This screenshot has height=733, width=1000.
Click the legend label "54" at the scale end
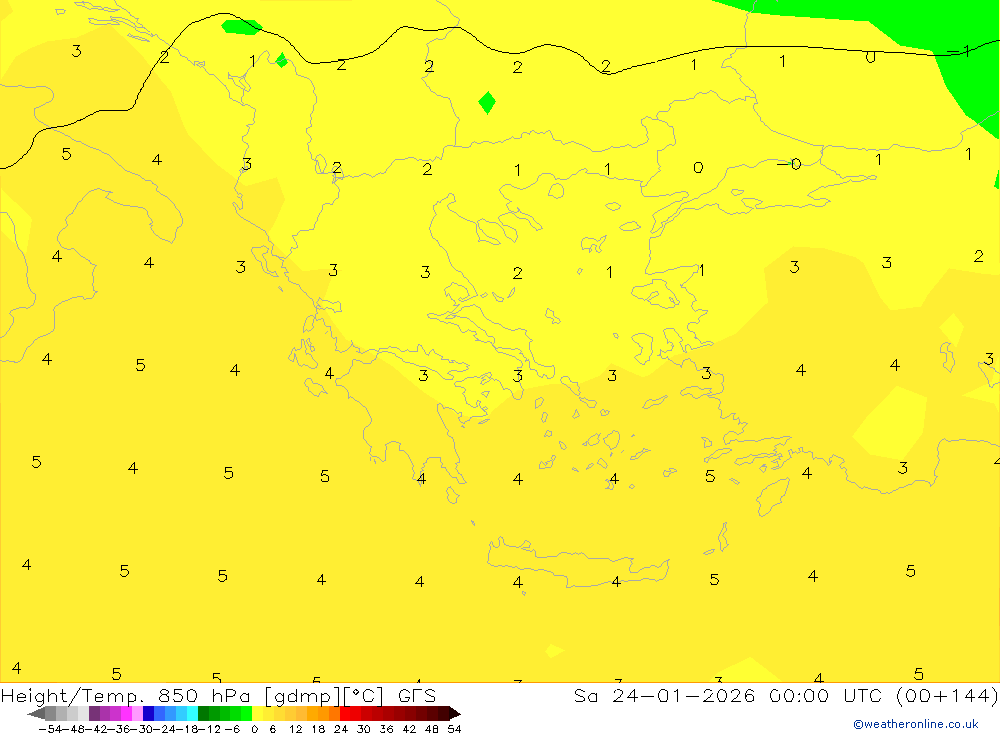coord(454,729)
